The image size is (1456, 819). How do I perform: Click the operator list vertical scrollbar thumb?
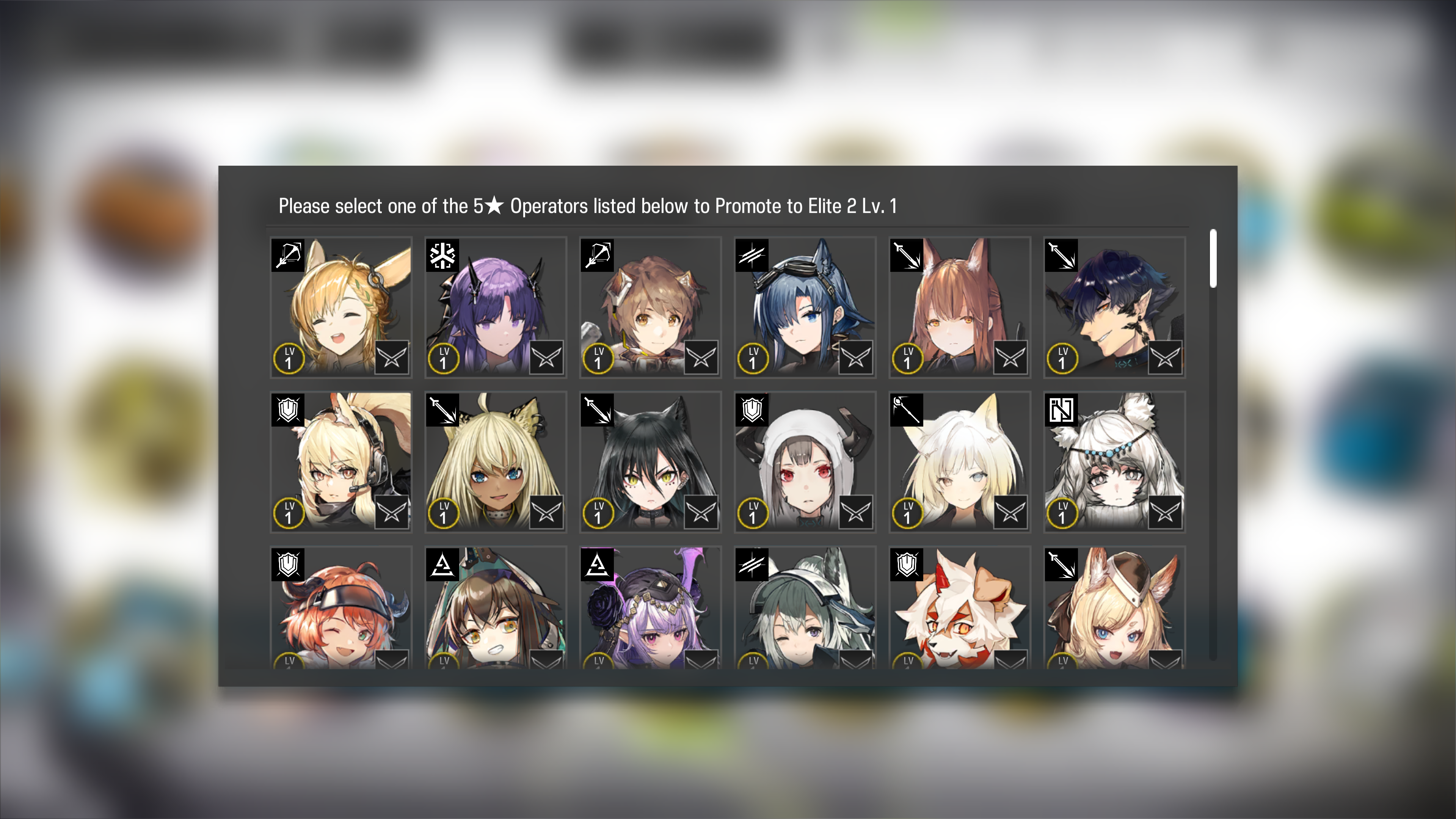[1213, 258]
